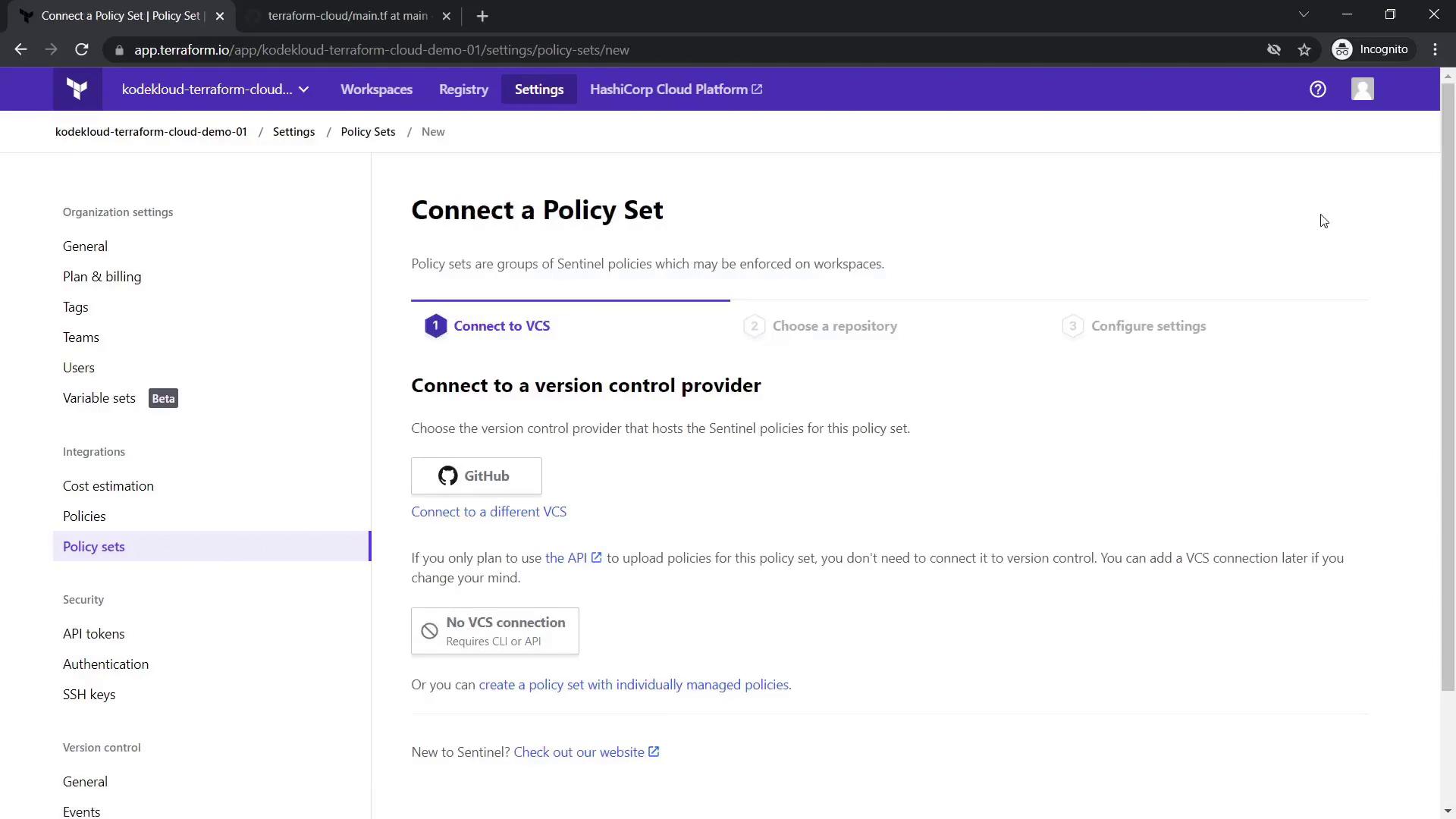Click the Terraform logo home icon

(x=77, y=89)
